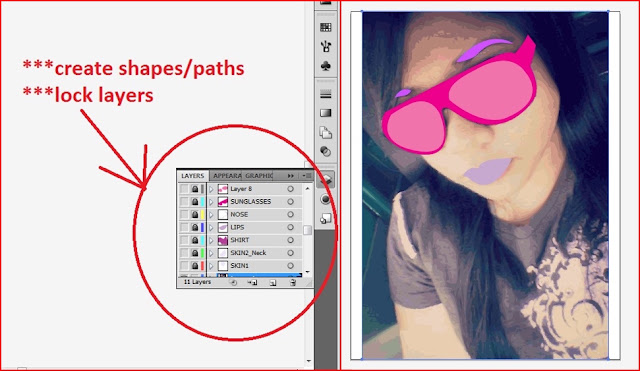Open the Appearance sphere icon in dock
Viewport: 640px width, 371px height.
325,199
